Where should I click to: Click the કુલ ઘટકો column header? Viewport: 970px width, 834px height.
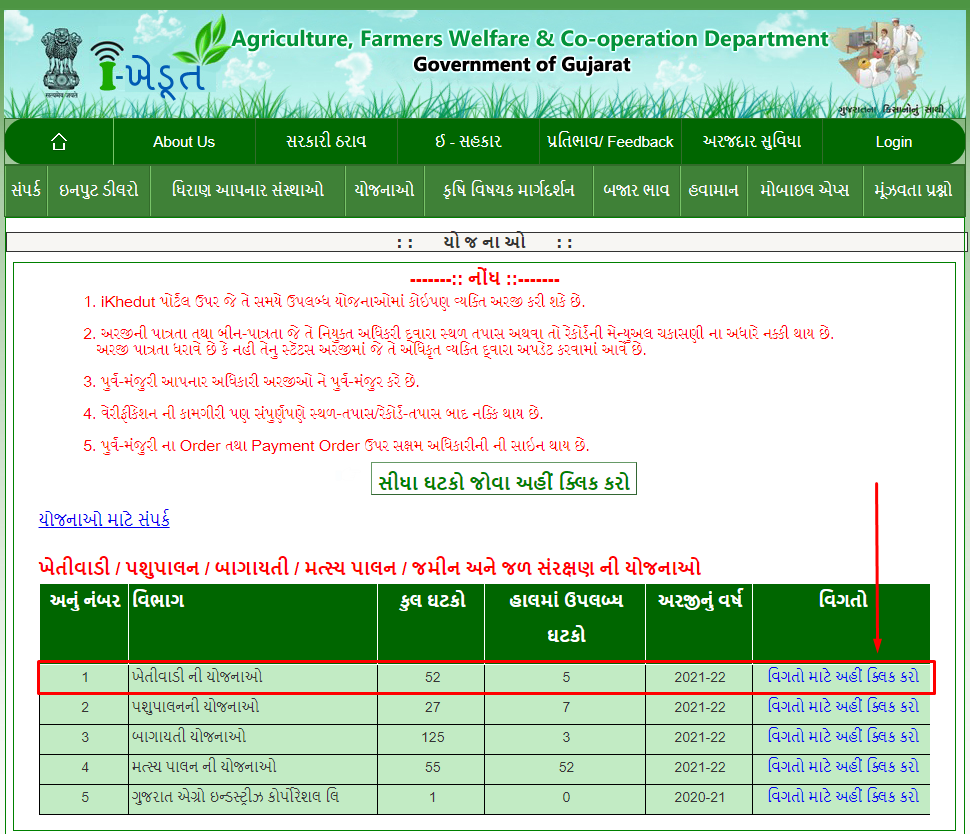(431, 622)
